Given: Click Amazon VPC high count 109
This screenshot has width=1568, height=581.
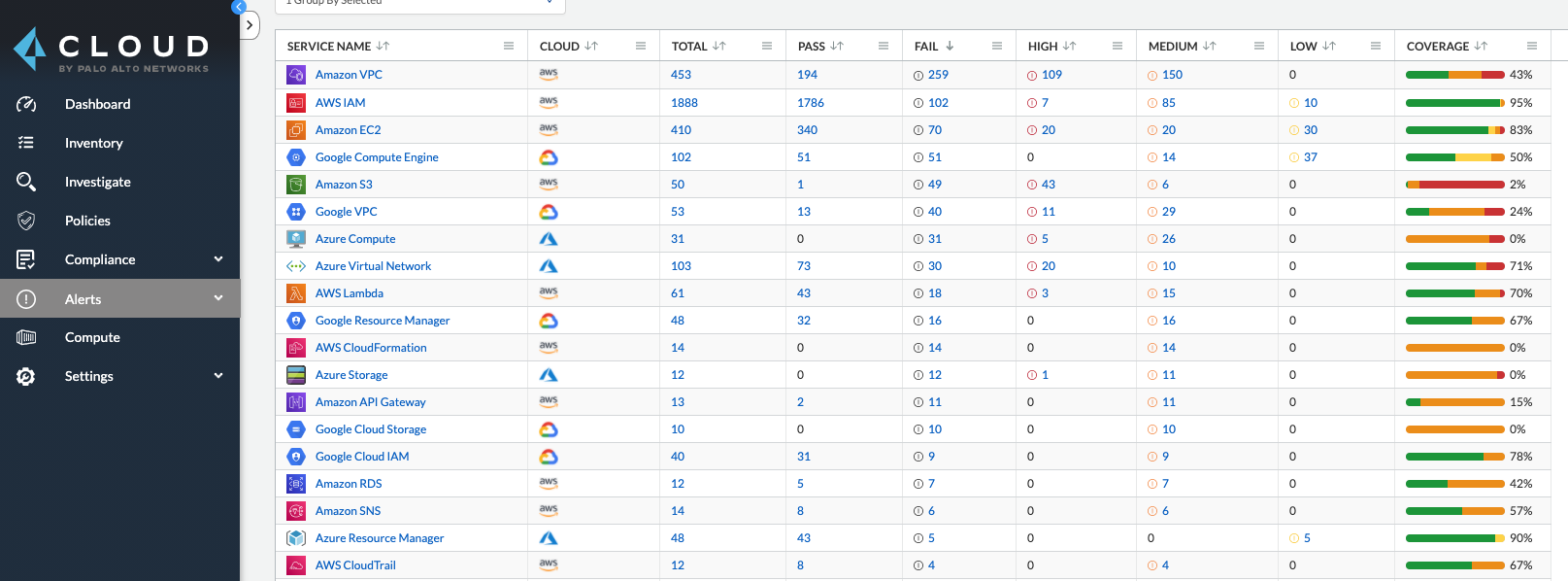Looking at the screenshot, I should point(1051,75).
